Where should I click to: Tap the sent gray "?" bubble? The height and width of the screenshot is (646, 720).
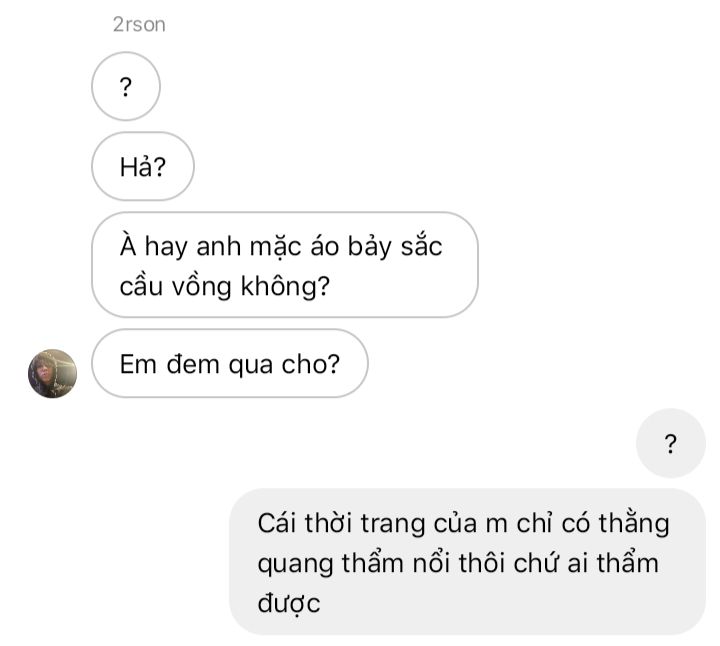click(x=670, y=443)
